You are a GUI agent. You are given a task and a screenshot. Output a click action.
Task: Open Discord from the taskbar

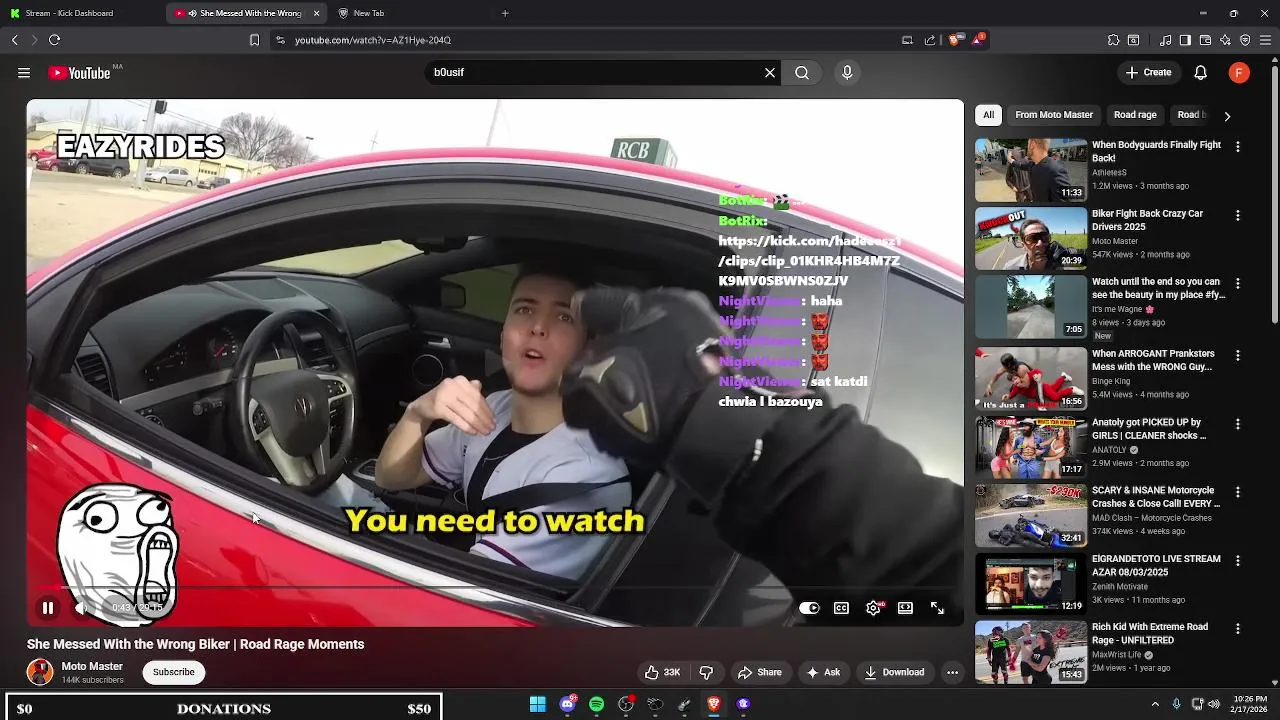[x=568, y=704]
